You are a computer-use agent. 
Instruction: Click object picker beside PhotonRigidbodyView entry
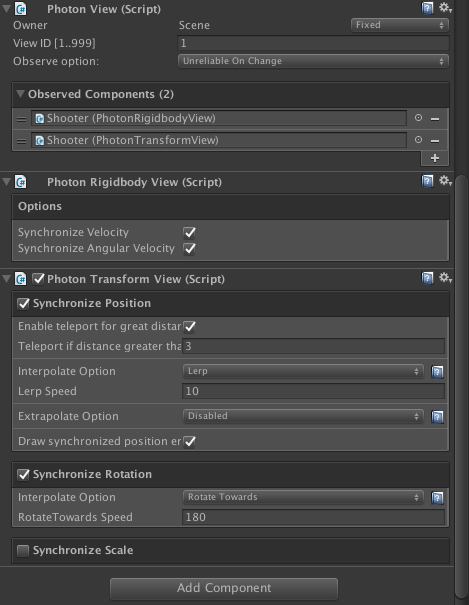pyautogui.click(x=418, y=118)
